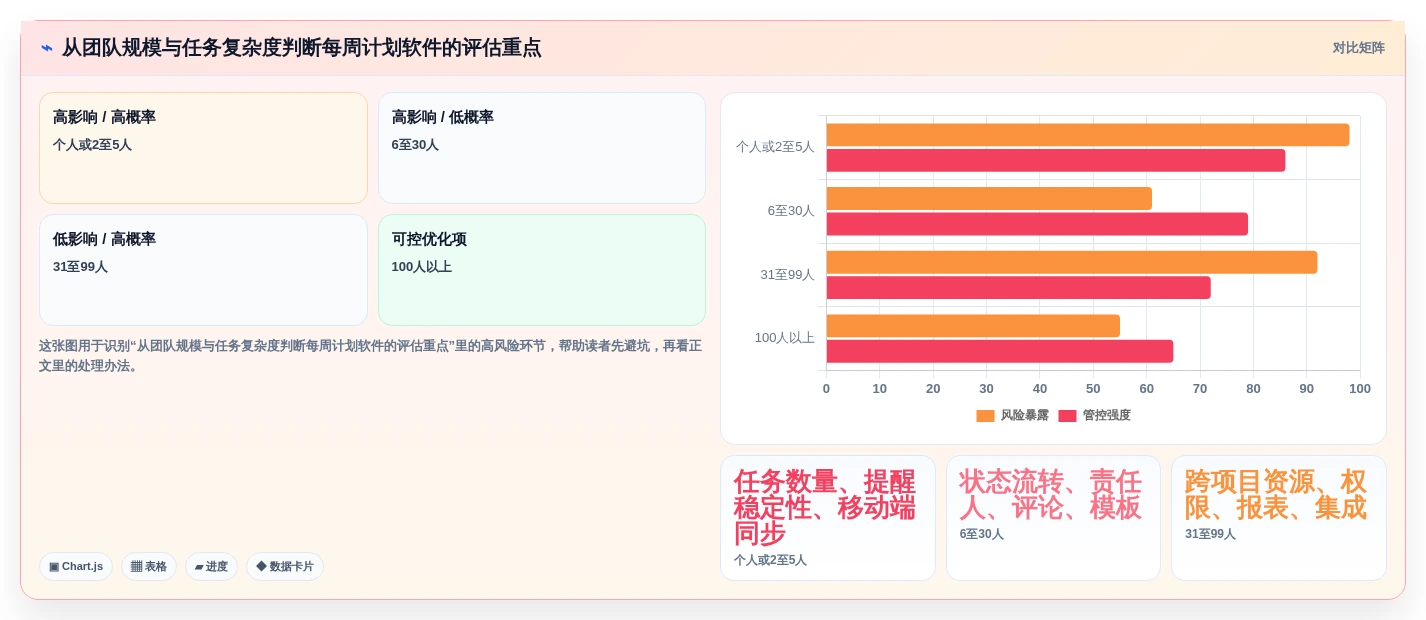Click the red 管控强度 legend swatch
The height and width of the screenshot is (620, 1426).
[x=1067, y=416]
